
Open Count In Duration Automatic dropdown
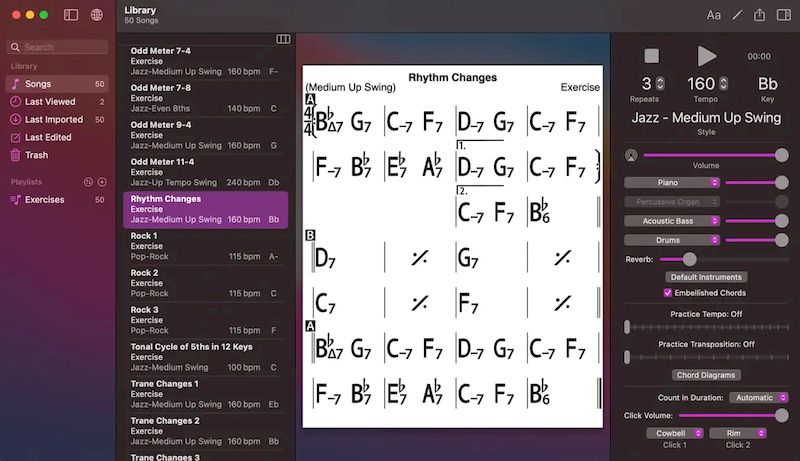tap(759, 398)
